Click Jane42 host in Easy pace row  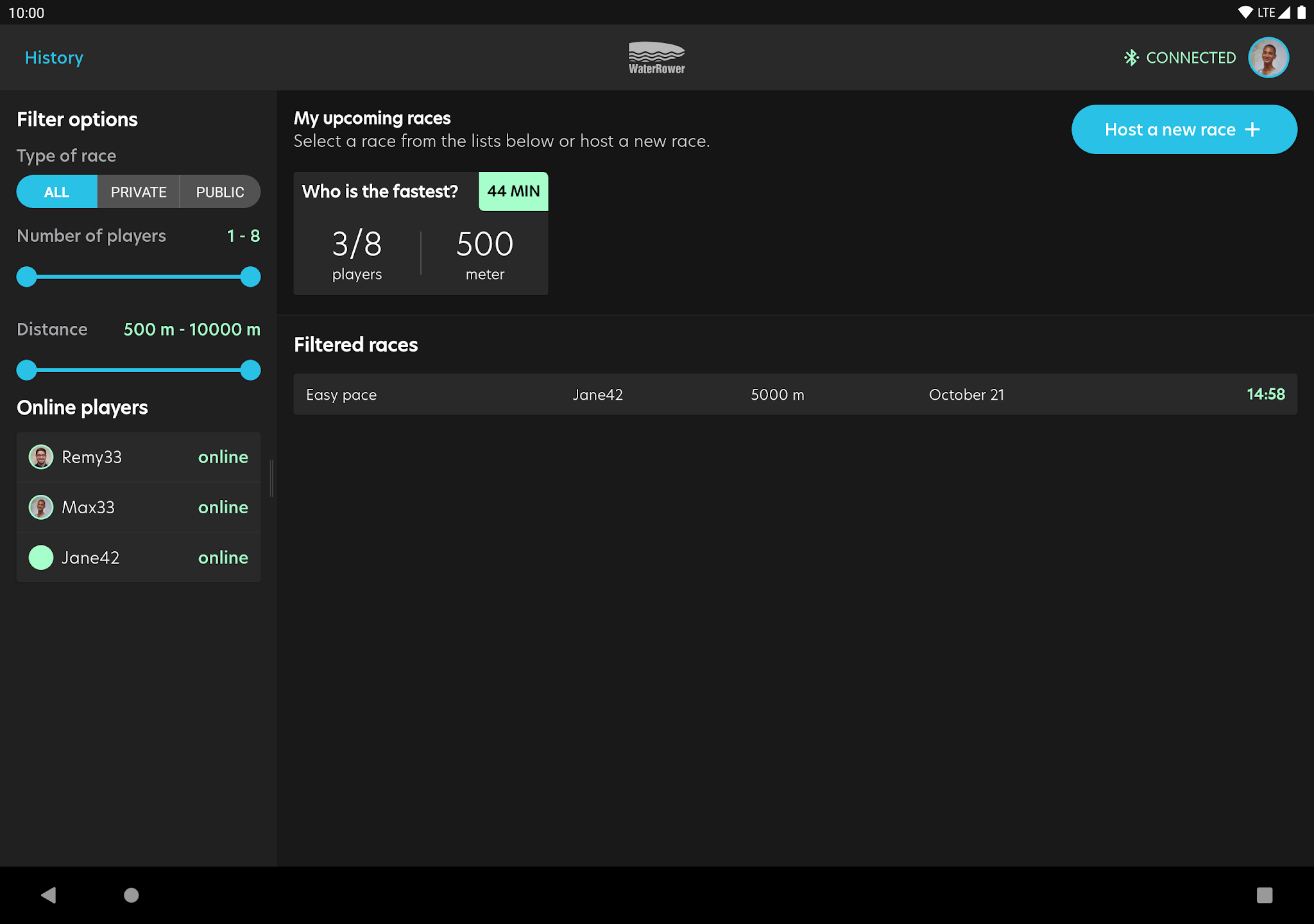click(x=597, y=395)
